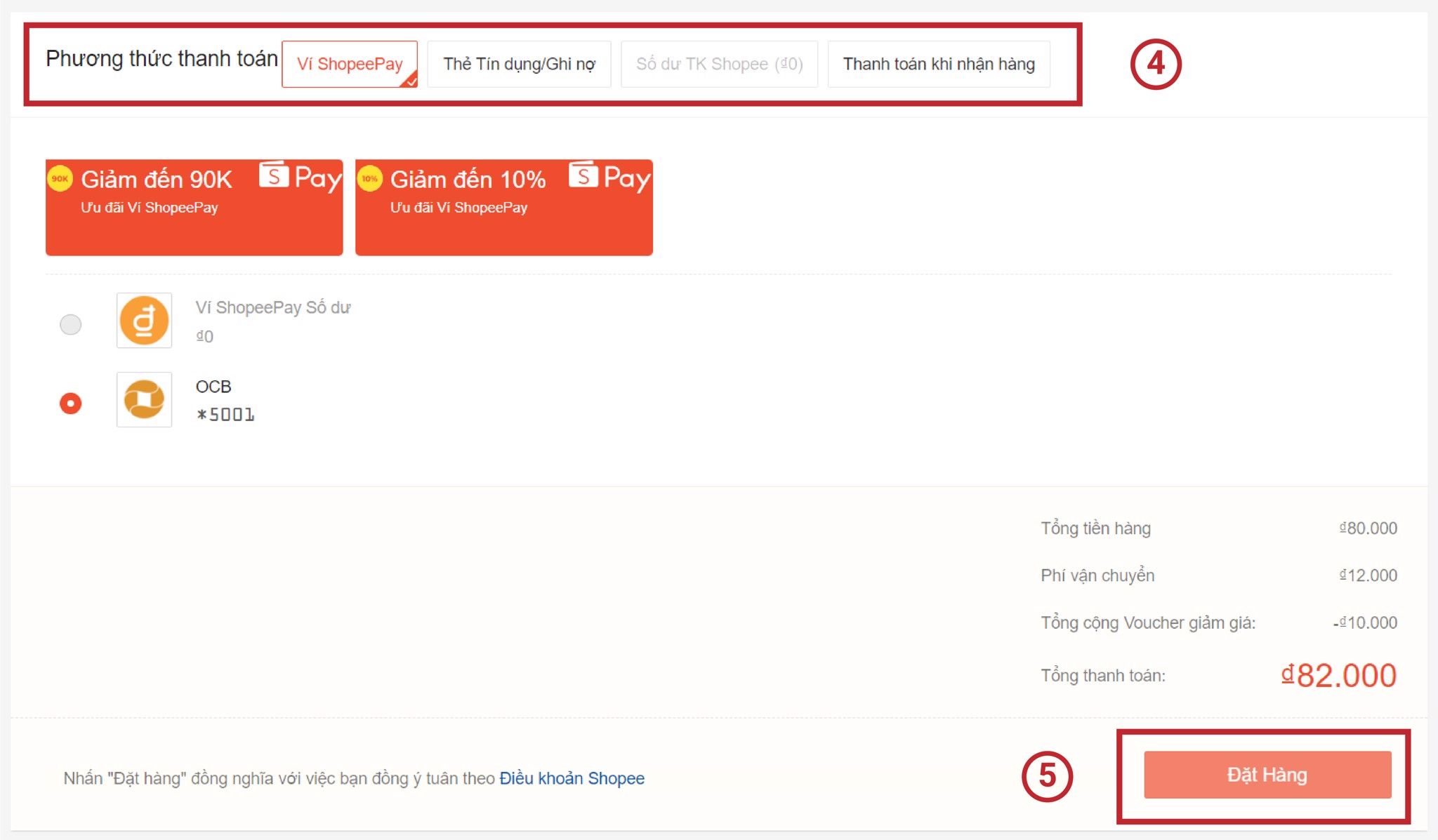
Task: Choose Thẻ Tín dụng/Ghi nợ payment option
Action: (x=519, y=64)
